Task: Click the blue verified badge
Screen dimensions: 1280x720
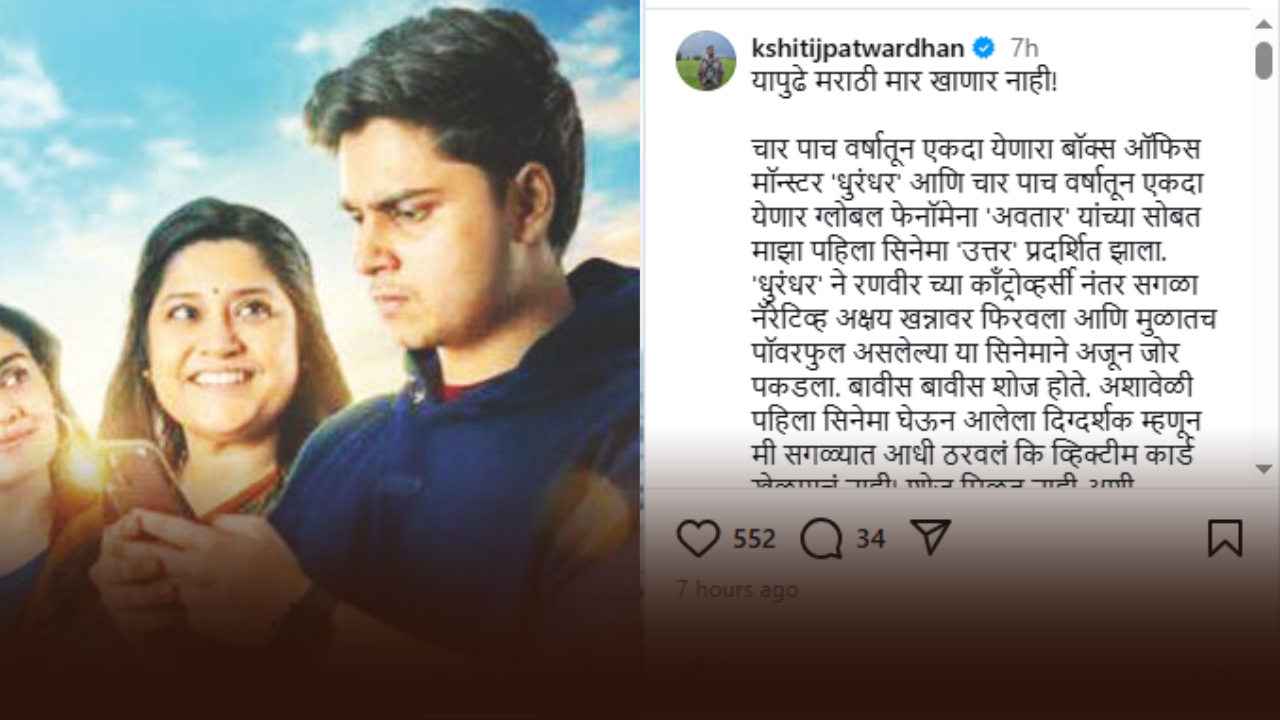Action: (x=984, y=48)
